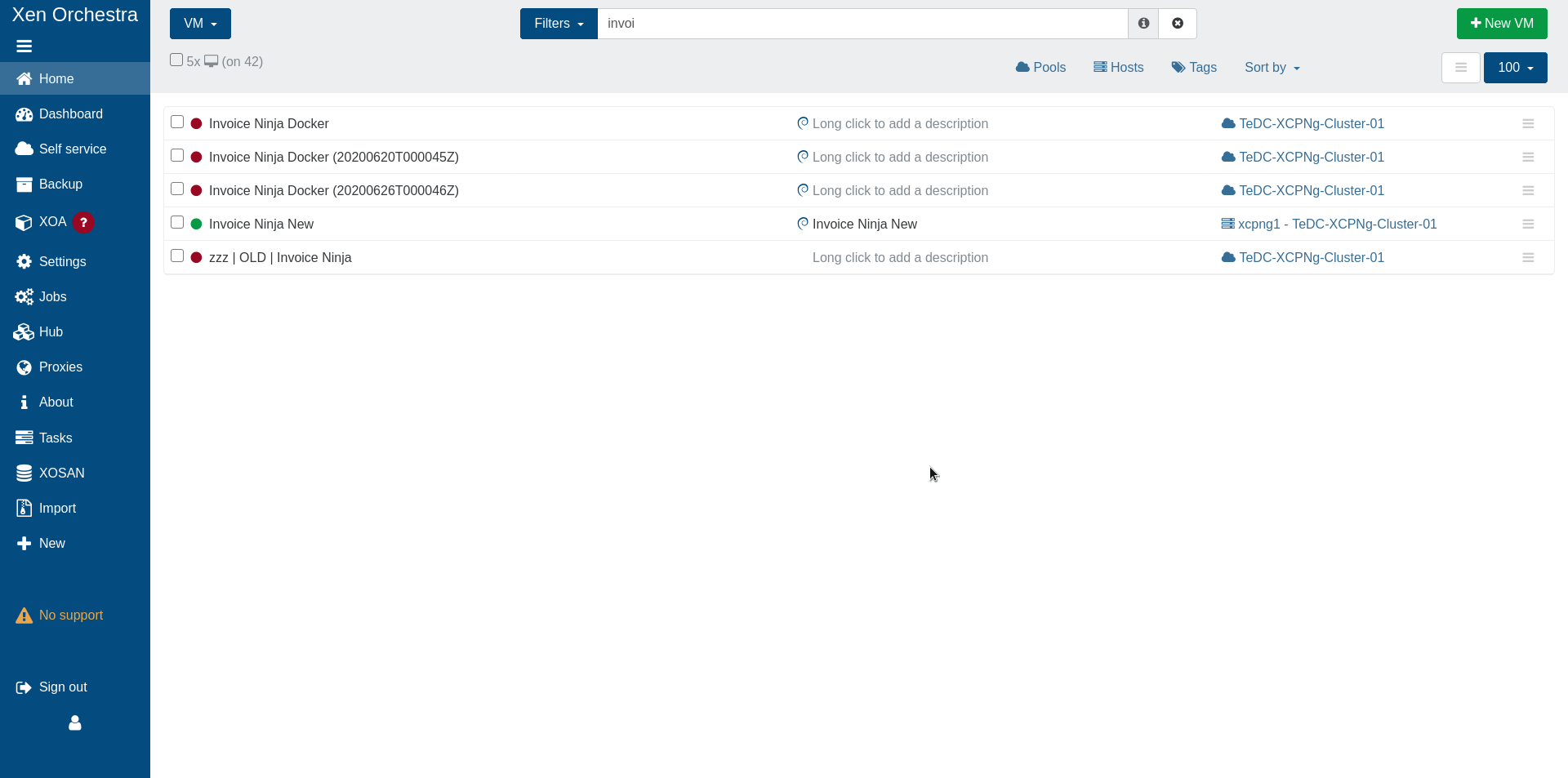The width and height of the screenshot is (1568, 778).
Task: Open Import in sidebar
Action: pos(75,509)
